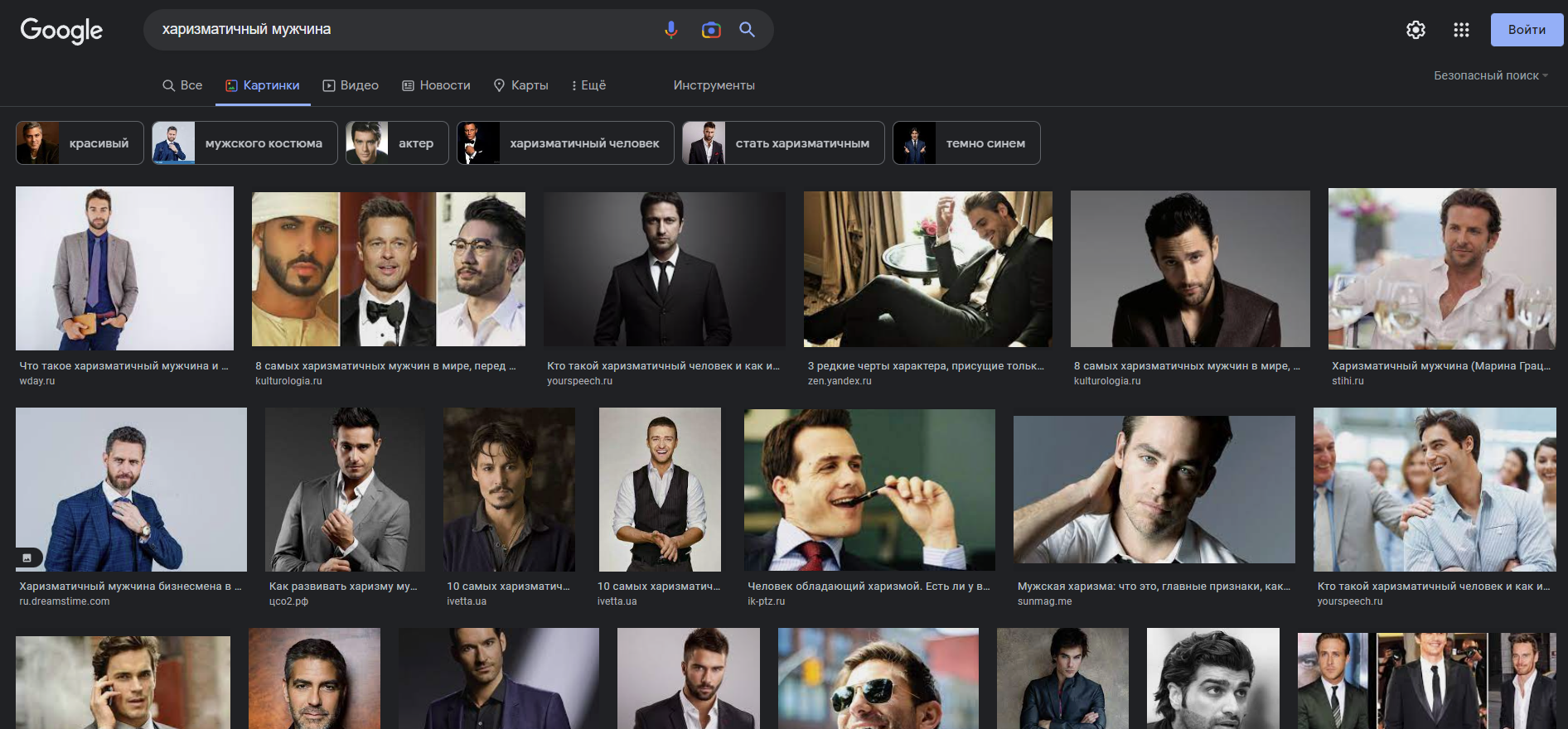Viewport: 1568px width, 729px height.
Task: Select the актер filter chip
Action: (x=397, y=143)
